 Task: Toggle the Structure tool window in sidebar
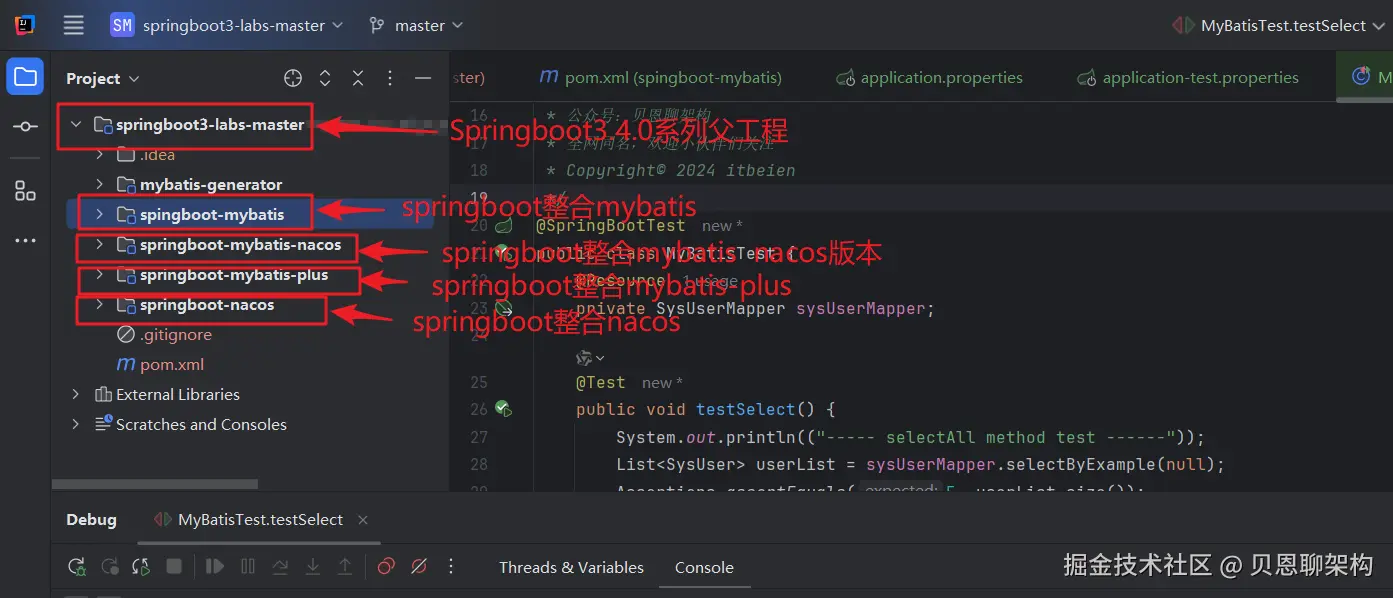coord(25,188)
